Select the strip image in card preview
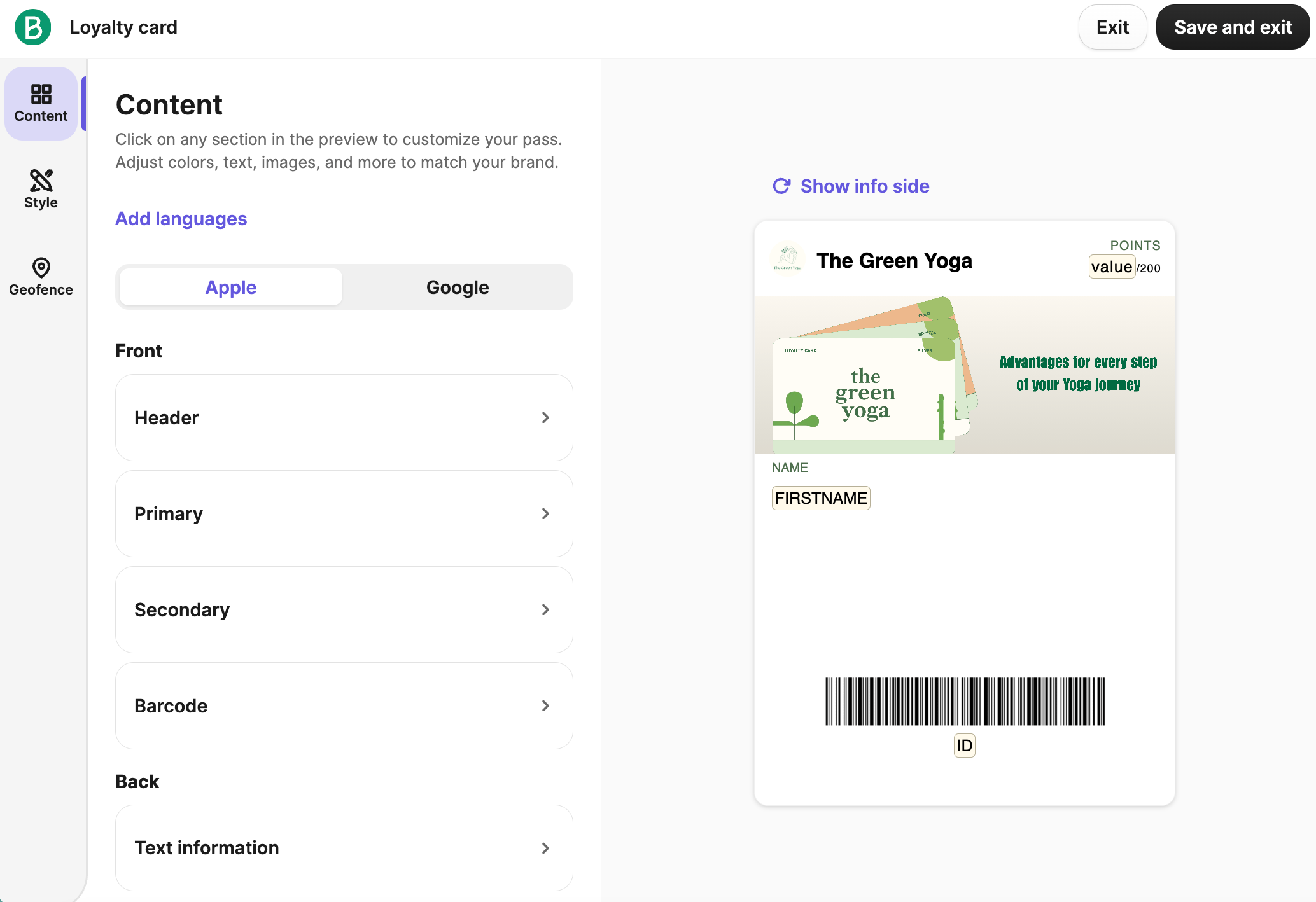 tap(965, 375)
